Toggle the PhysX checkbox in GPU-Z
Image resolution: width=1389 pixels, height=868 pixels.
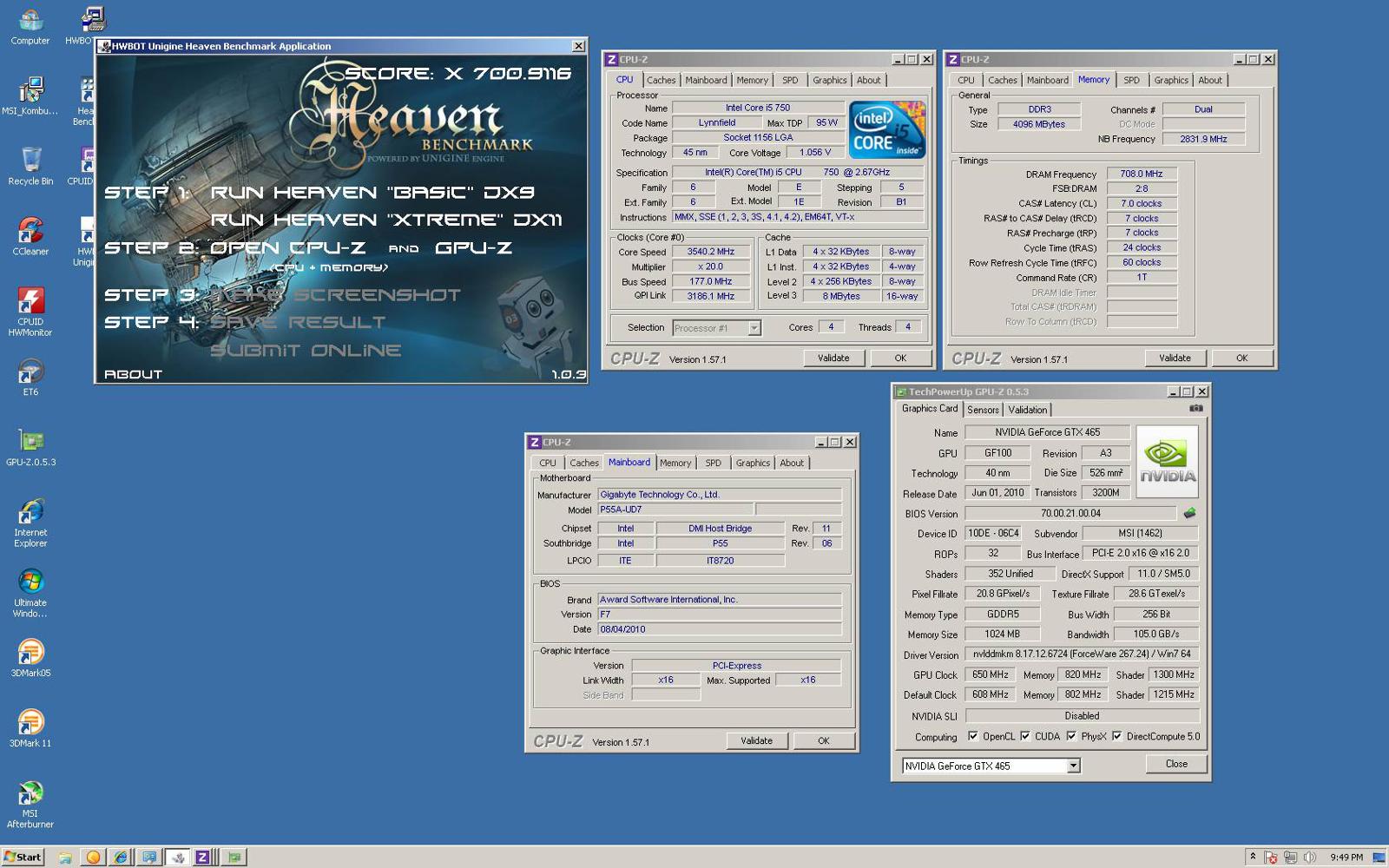pyautogui.click(x=1071, y=736)
